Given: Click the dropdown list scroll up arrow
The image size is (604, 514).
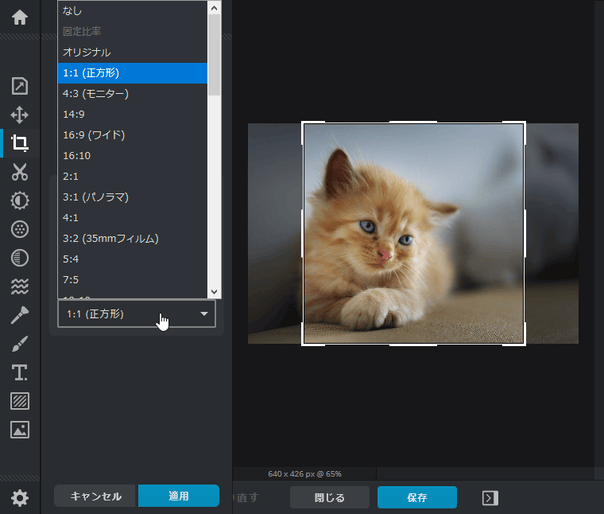Looking at the screenshot, I should pos(214,8).
